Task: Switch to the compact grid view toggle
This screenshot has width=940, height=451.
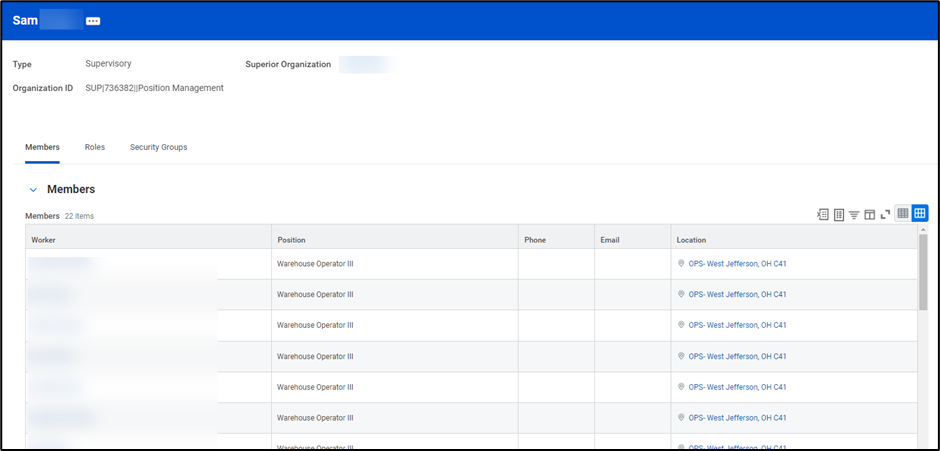Action: pos(903,213)
